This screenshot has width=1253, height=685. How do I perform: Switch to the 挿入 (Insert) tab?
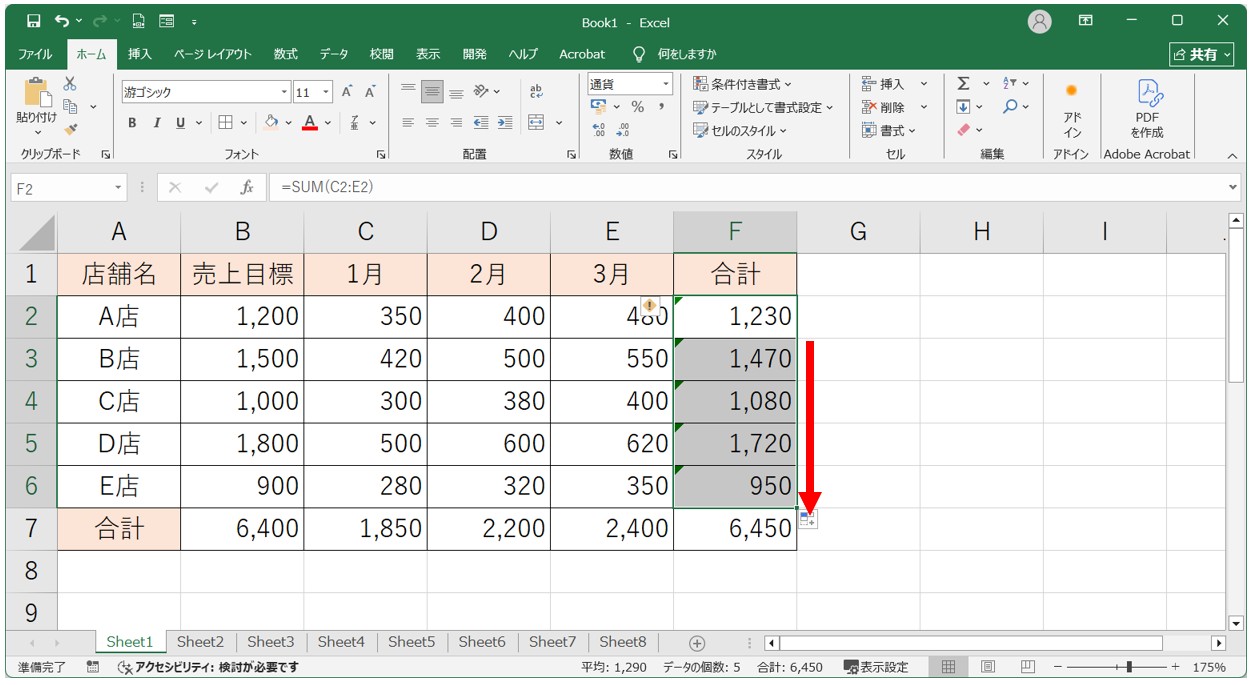tap(140, 54)
